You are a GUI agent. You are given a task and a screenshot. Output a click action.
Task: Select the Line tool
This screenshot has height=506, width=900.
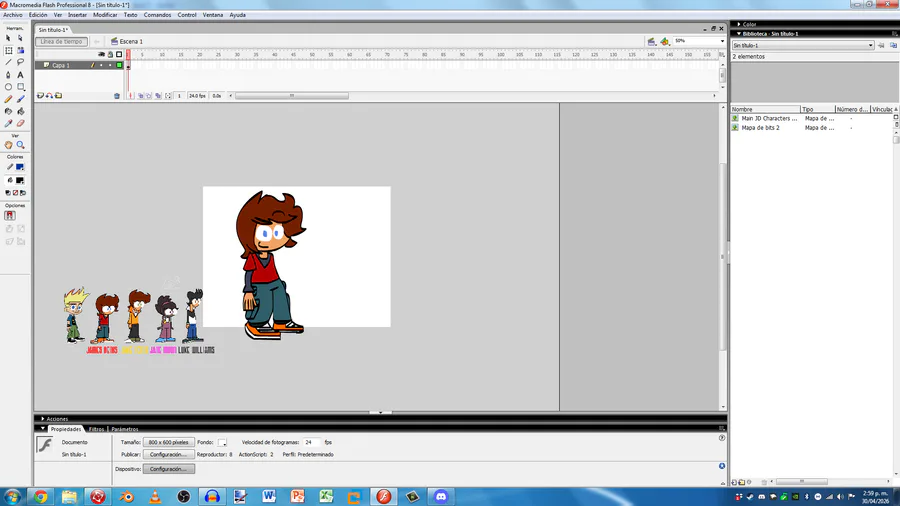pos(8,63)
